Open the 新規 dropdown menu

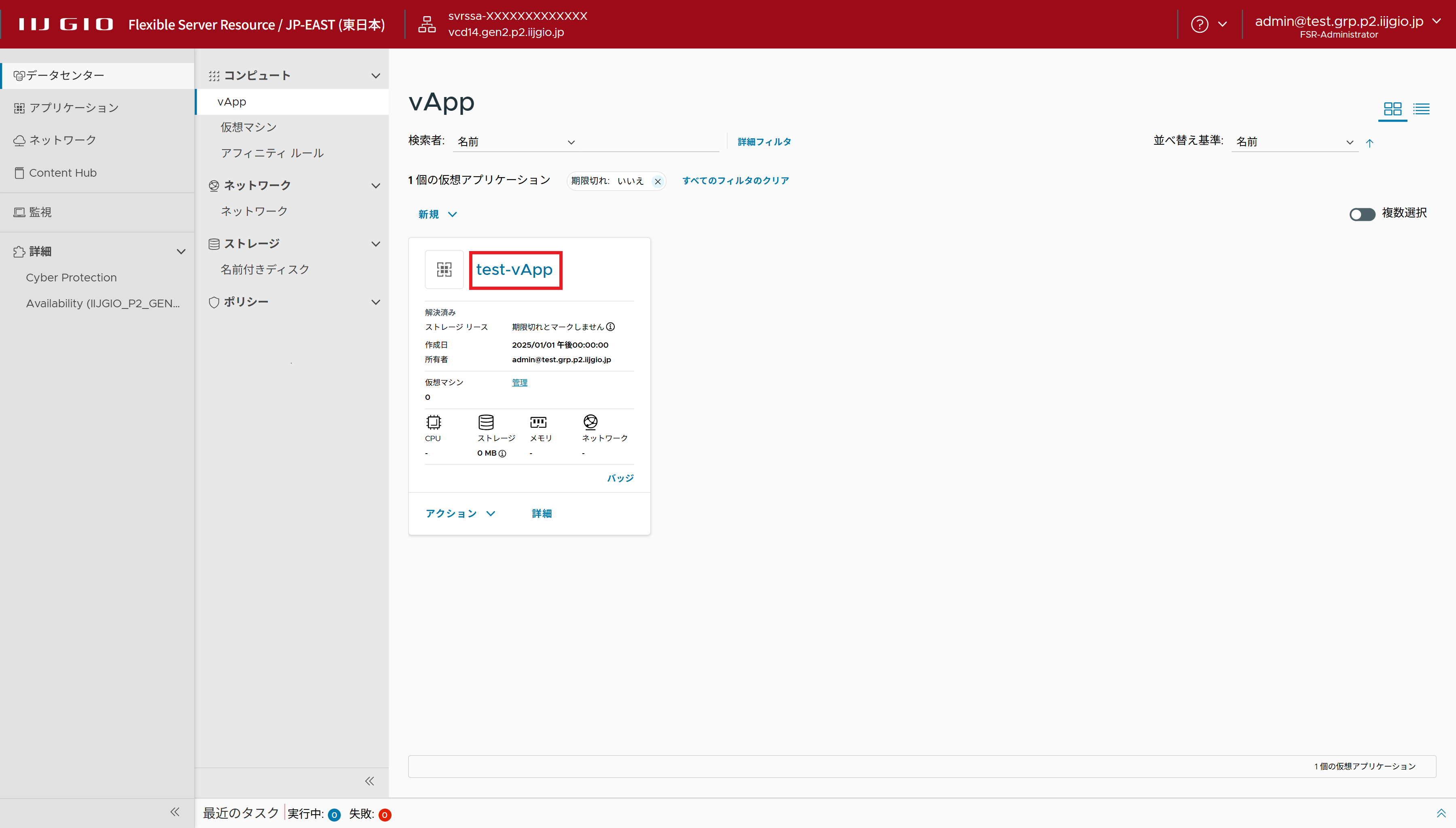[x=437, y=214]
